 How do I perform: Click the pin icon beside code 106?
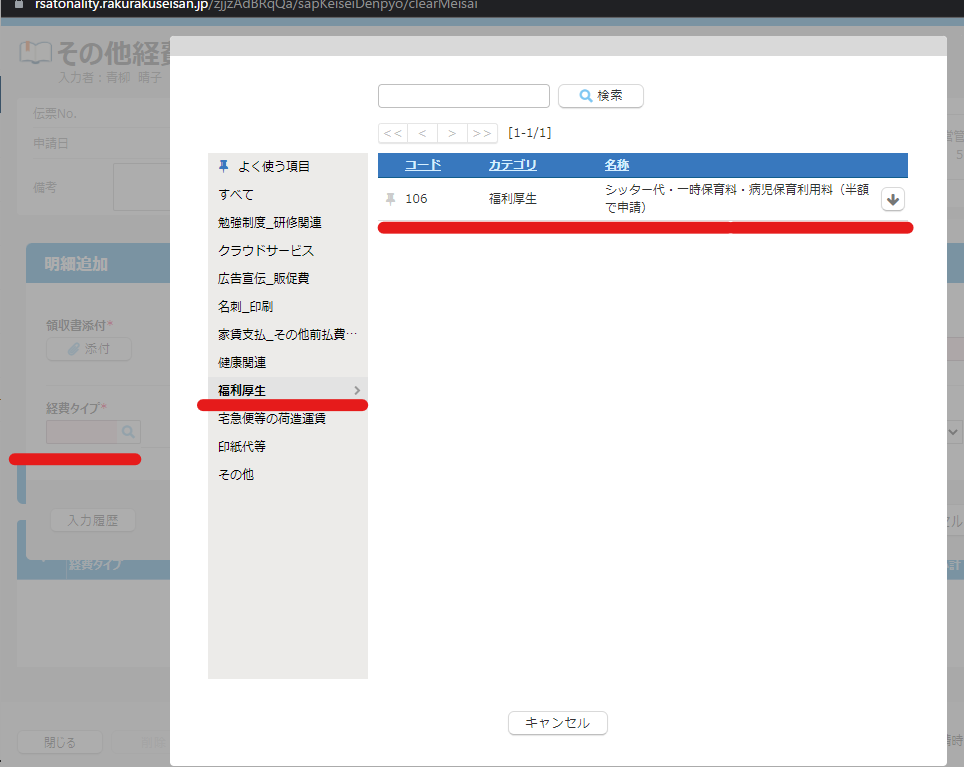(391, 199)
